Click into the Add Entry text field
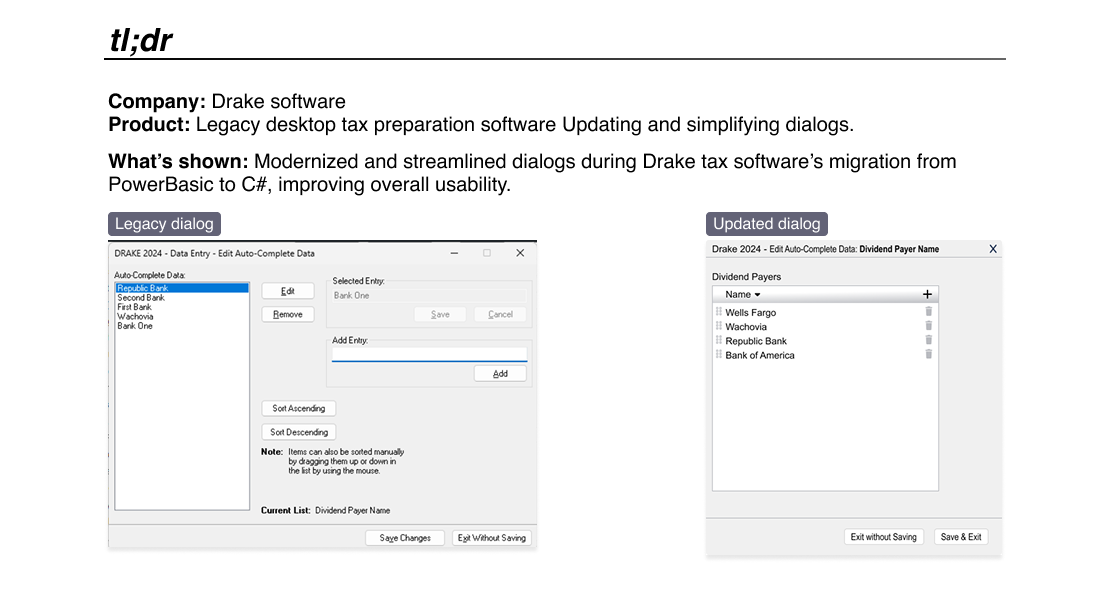The width and height of the screenshot is (1110, 591). (x=428, y=353)
